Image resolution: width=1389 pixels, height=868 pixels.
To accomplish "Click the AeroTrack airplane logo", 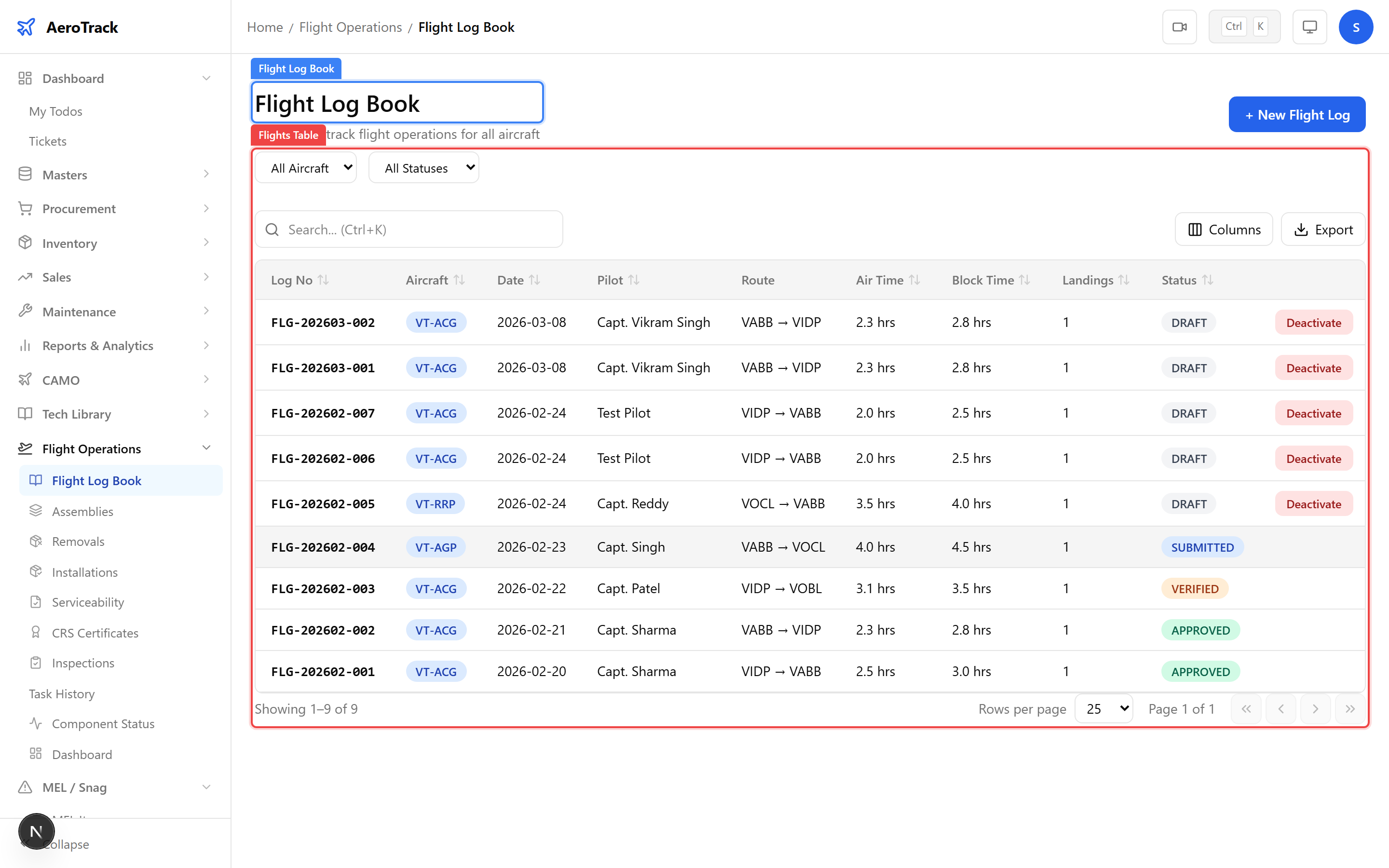I will click(26, 27).
